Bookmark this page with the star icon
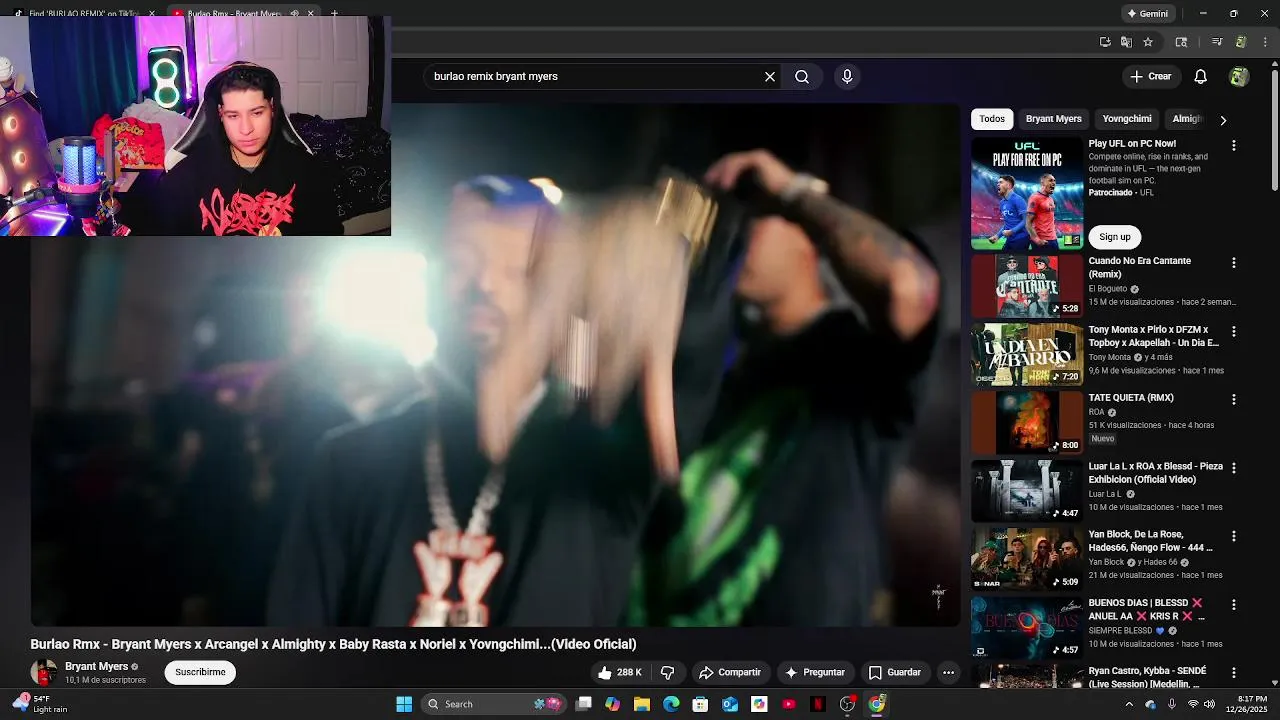 1148,42
